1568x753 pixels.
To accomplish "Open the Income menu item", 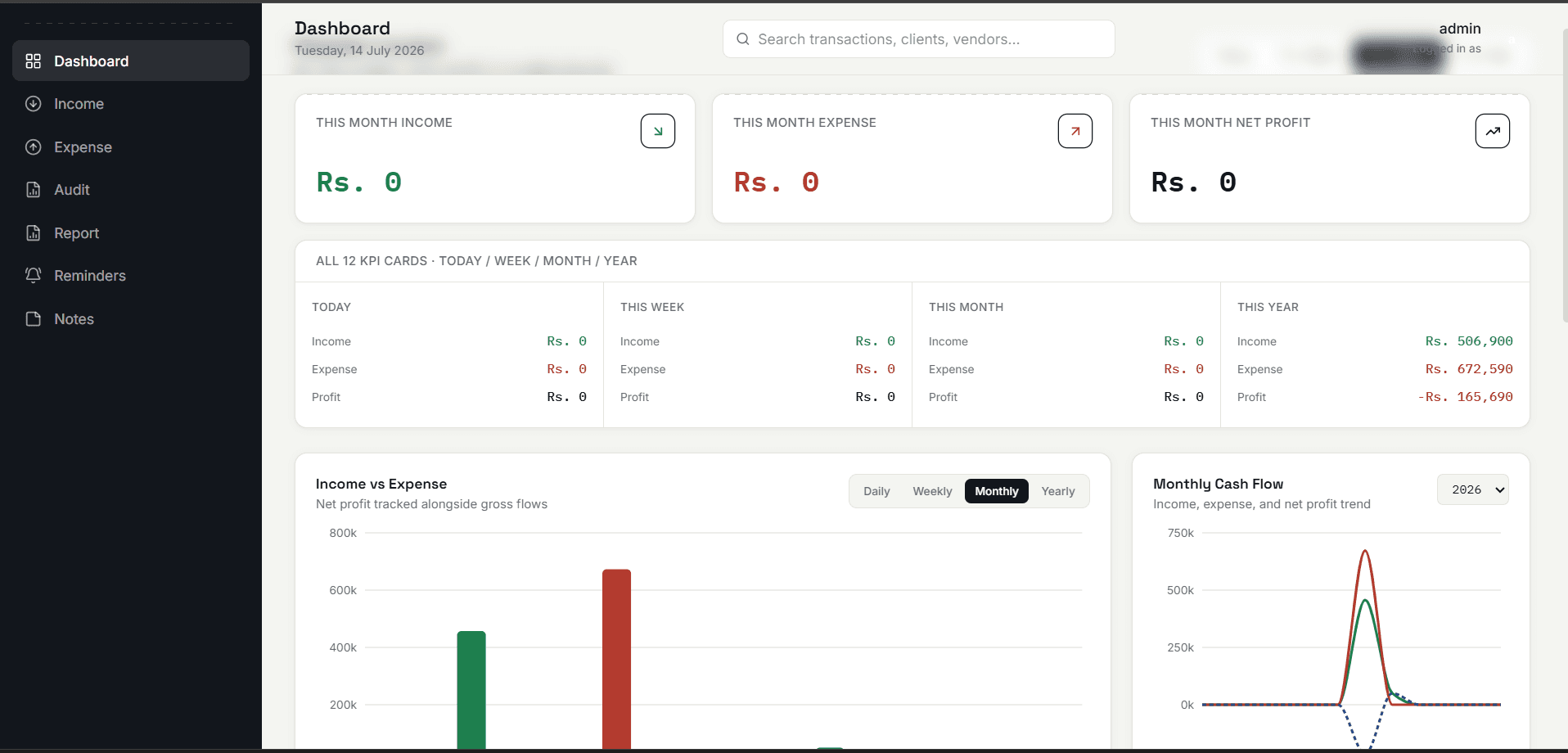I will (131, 104).
